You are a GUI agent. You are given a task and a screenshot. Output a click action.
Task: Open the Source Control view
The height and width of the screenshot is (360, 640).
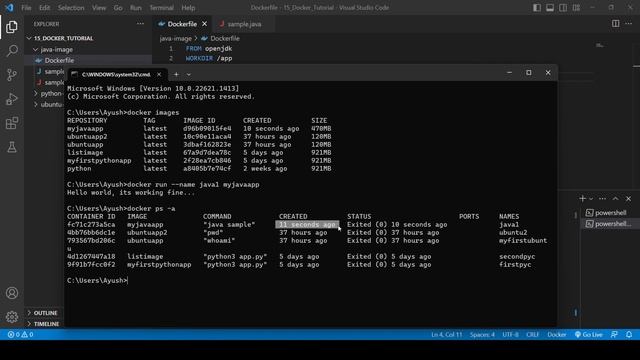pos(12,75)
